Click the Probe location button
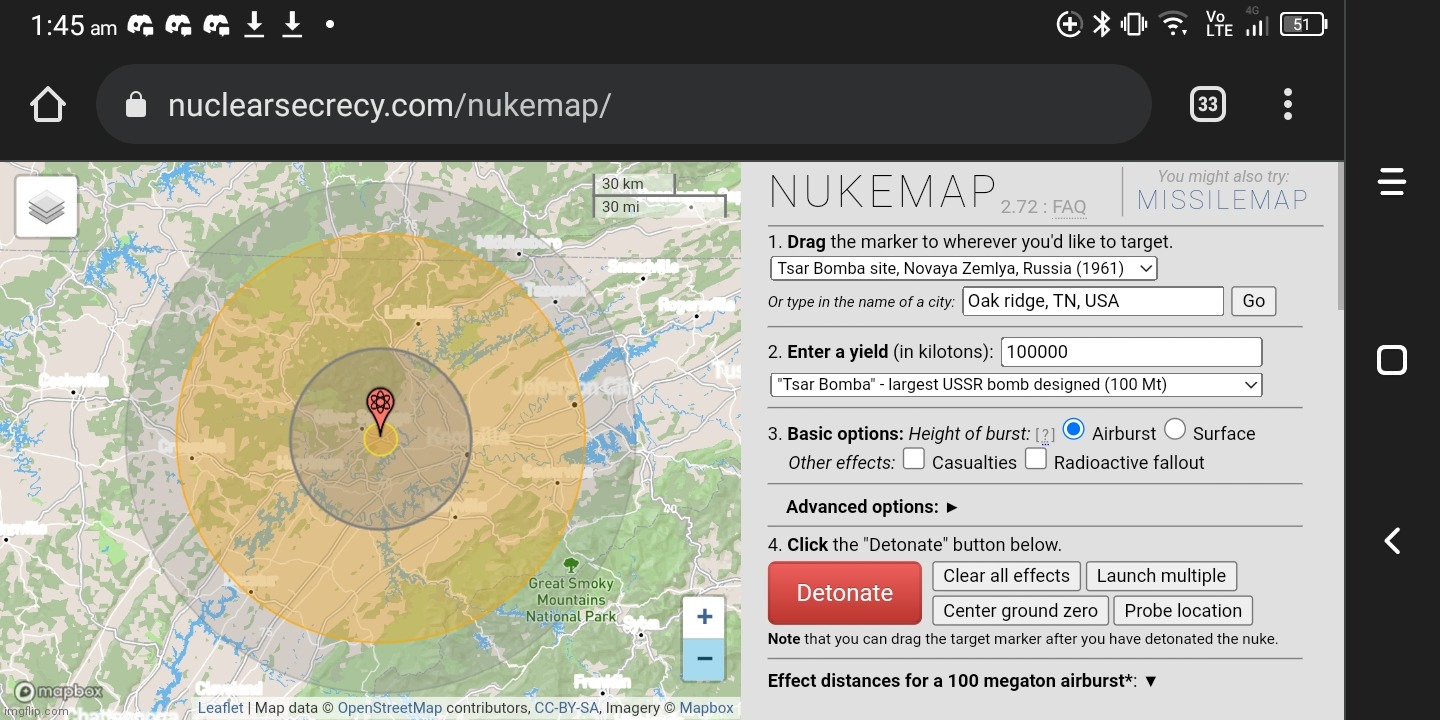This screenshot has width=1440, height=720. 1183,611
